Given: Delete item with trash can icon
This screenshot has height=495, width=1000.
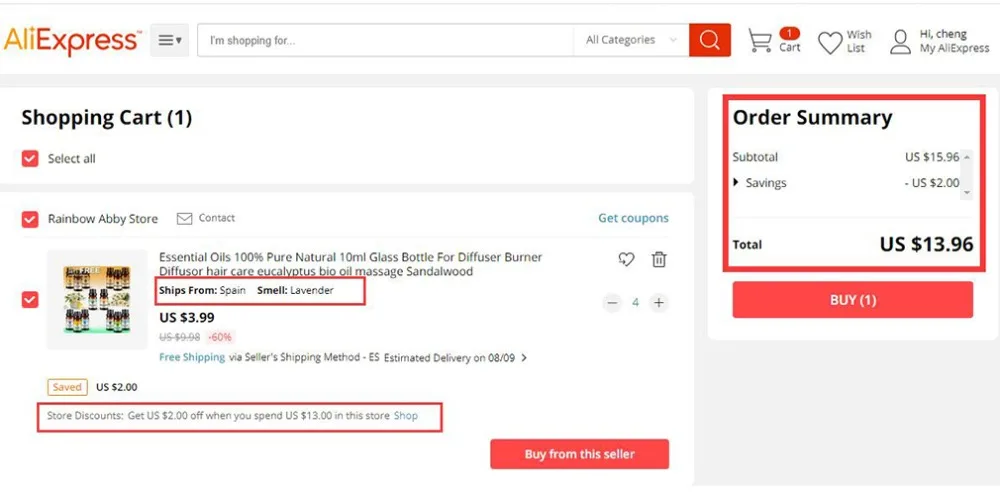Looking at the screenshot, I should tap(659, 259).
